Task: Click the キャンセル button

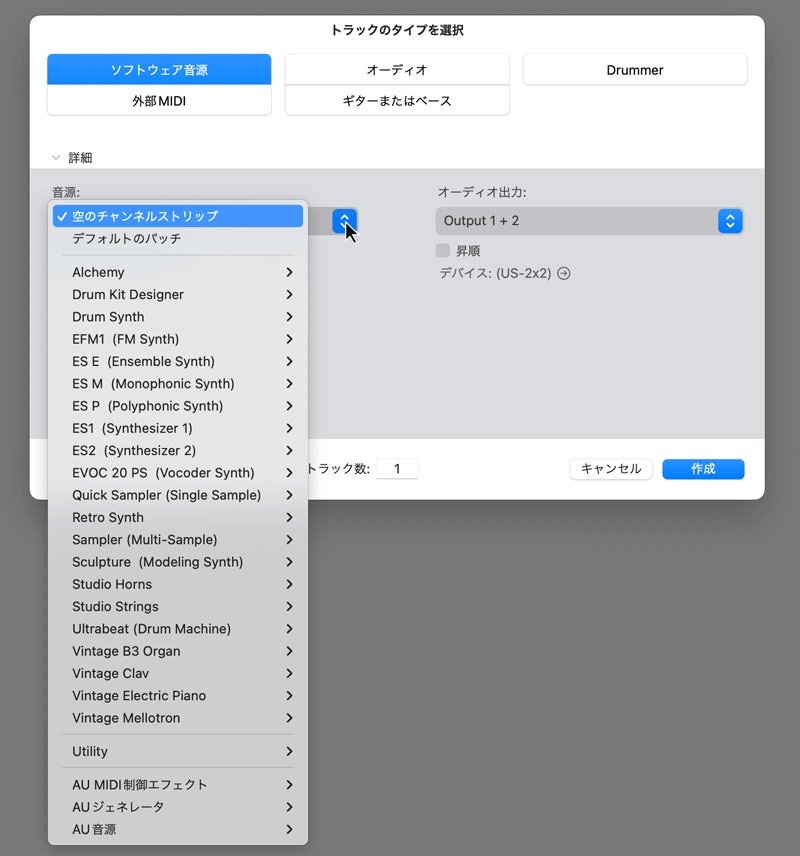Action: [611, 469]
